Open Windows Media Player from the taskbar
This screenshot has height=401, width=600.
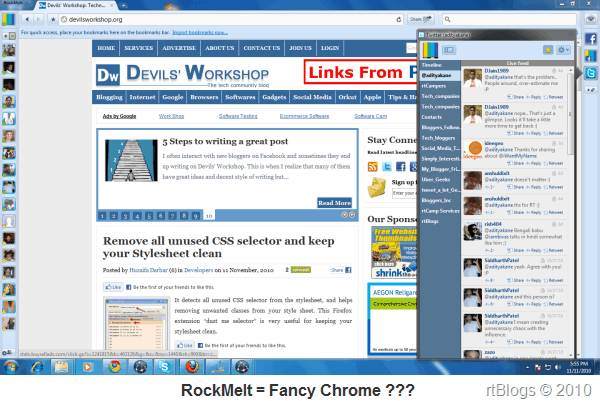[x=87, y=367]
